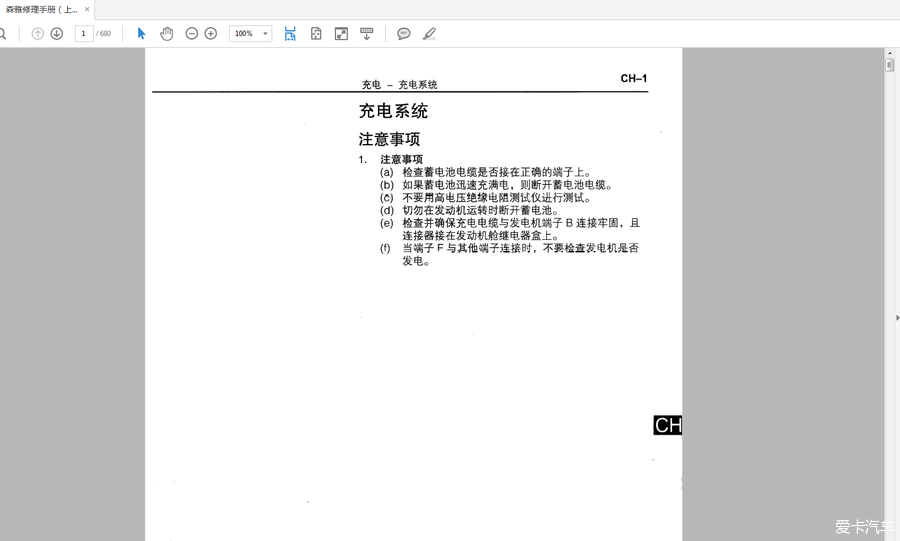This screenshot has height=541, width=900.
Task: Click the search magnifier icon in toolbar
Action: 2,34
